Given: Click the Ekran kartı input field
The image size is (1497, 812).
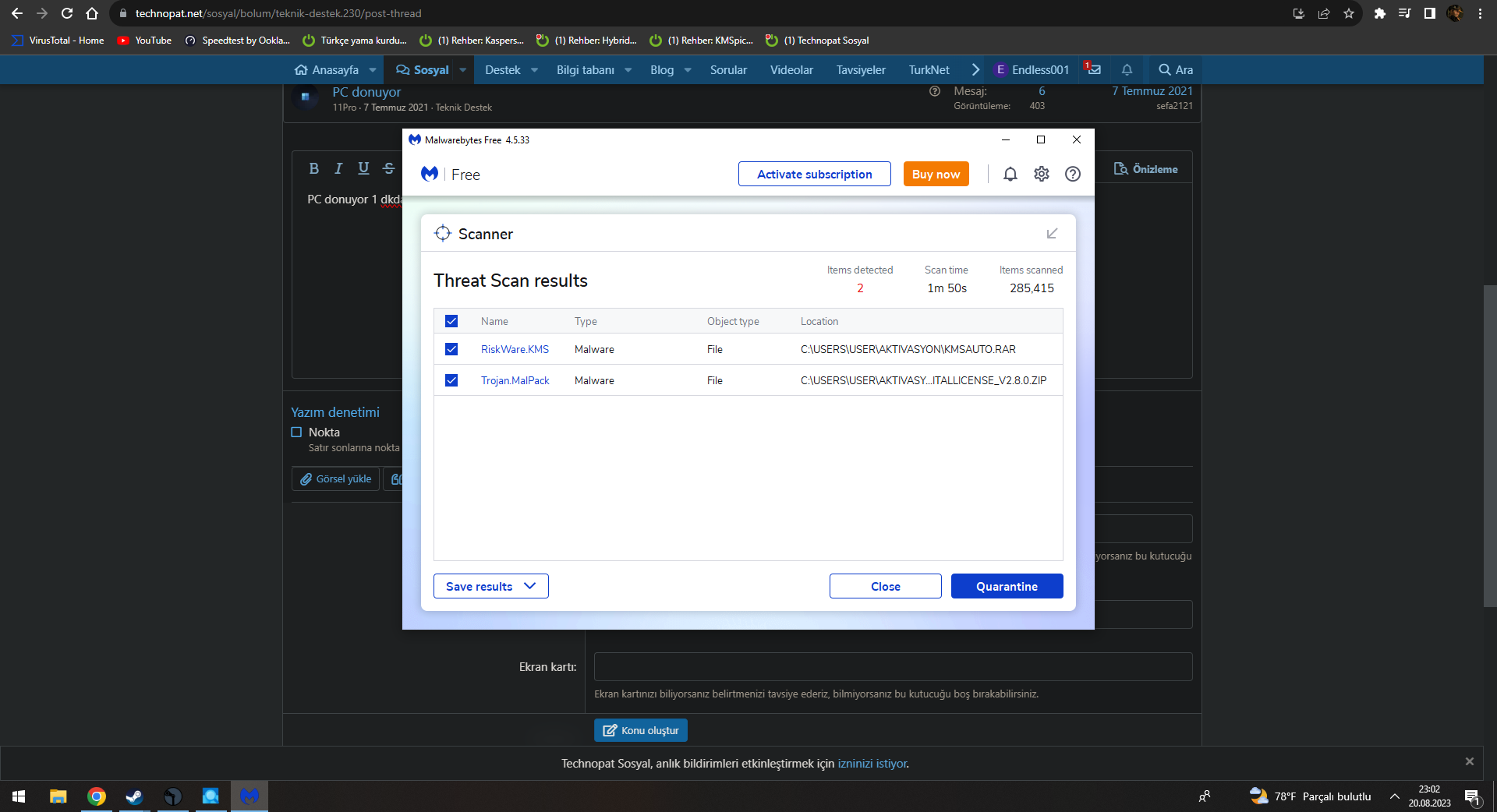Looking at the screenshot, I should [893, 667].
